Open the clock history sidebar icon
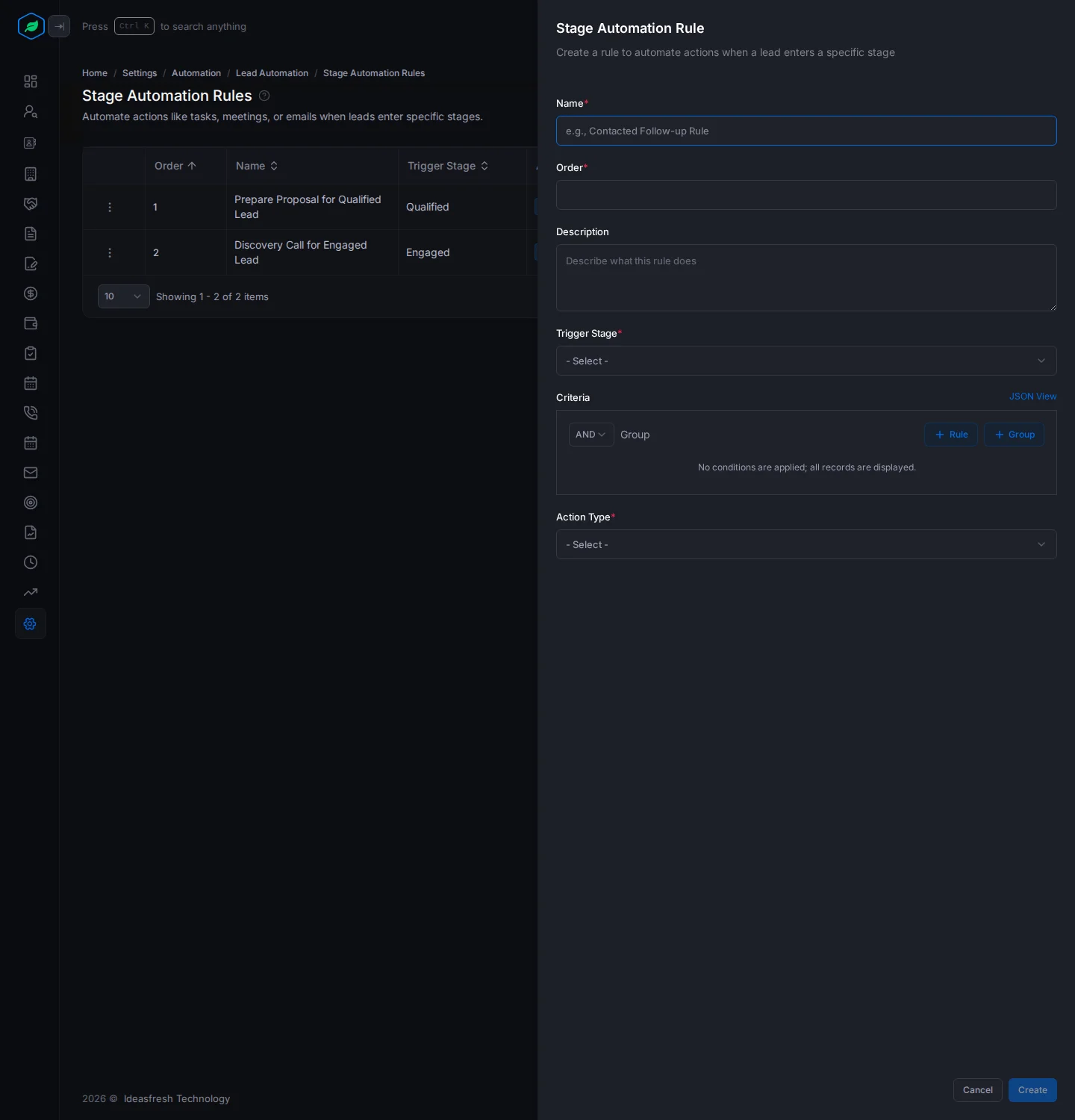The width and height of the screenshot is (1075, 1120). tap(31, 562)
